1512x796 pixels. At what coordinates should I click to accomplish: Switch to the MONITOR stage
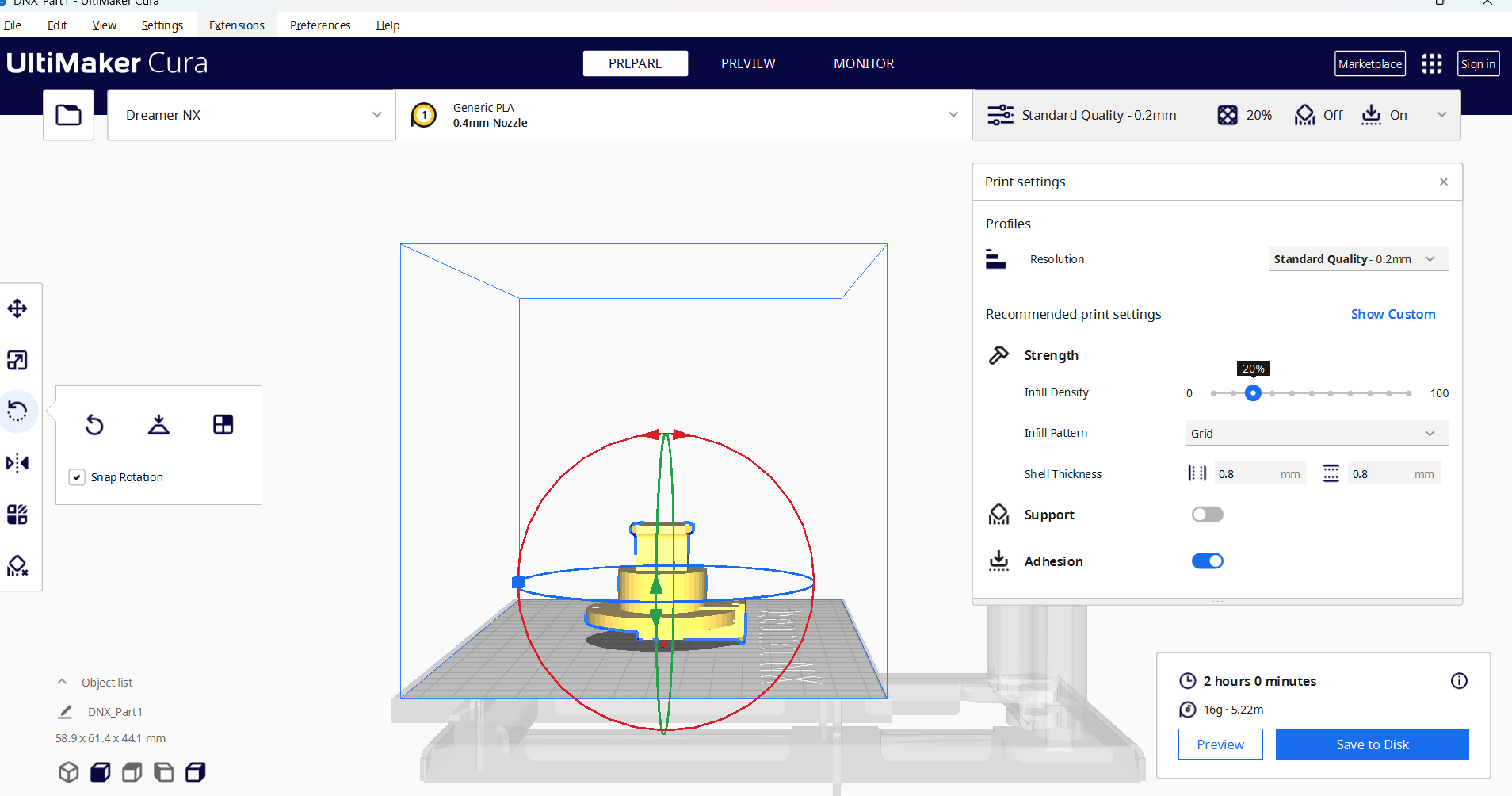[864, 63]
